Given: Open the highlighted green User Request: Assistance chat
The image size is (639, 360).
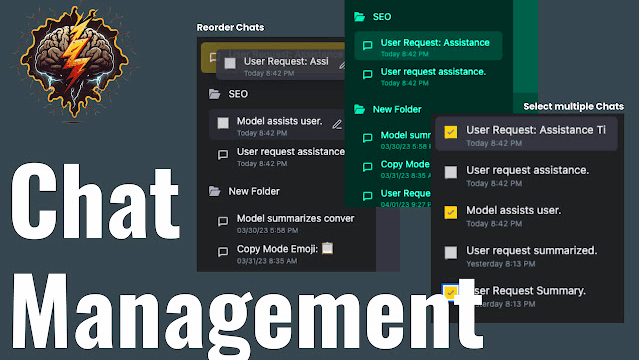Looking at the screenshot, I should 428,46.
